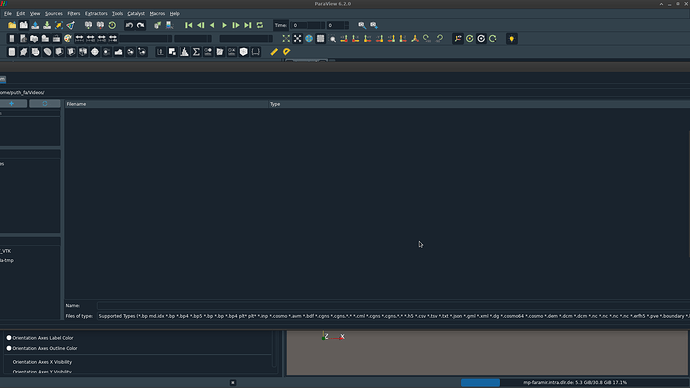Open the color array dropdown
Image resolution: width=690 pixels, height=388 pixels.
coord(146,39)
